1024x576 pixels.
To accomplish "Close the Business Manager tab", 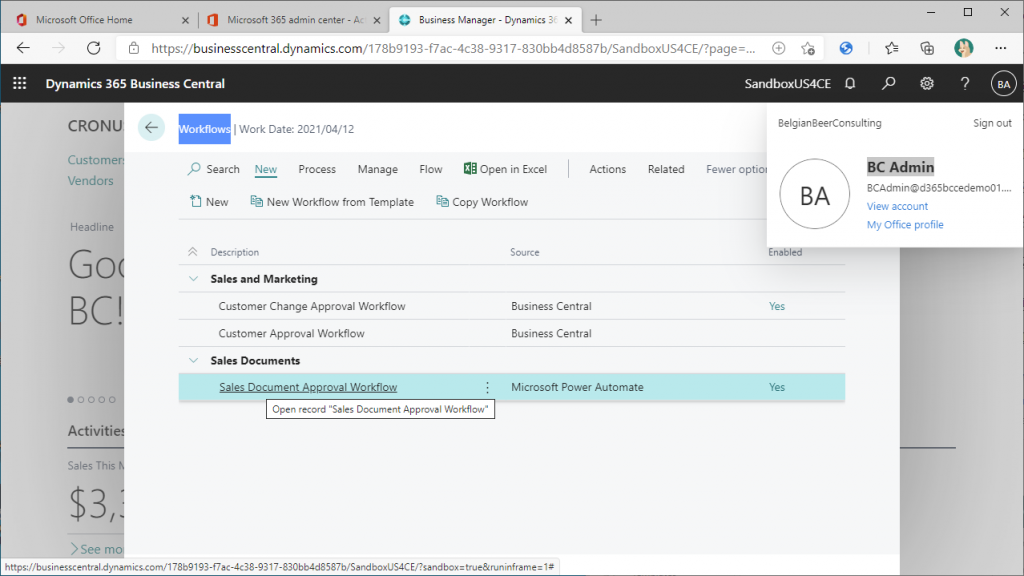I will [568, 20].
